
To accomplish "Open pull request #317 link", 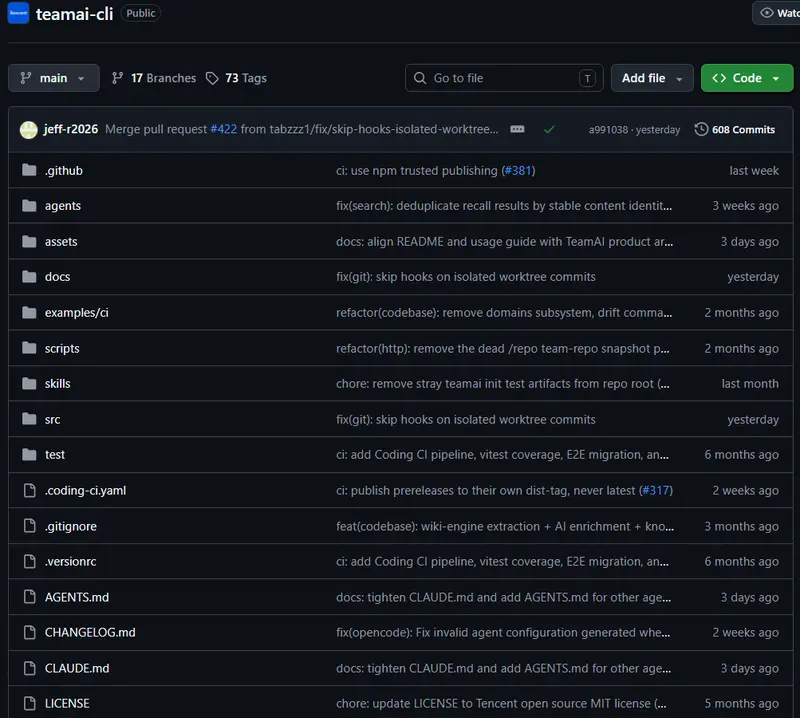I will (656, 490).
